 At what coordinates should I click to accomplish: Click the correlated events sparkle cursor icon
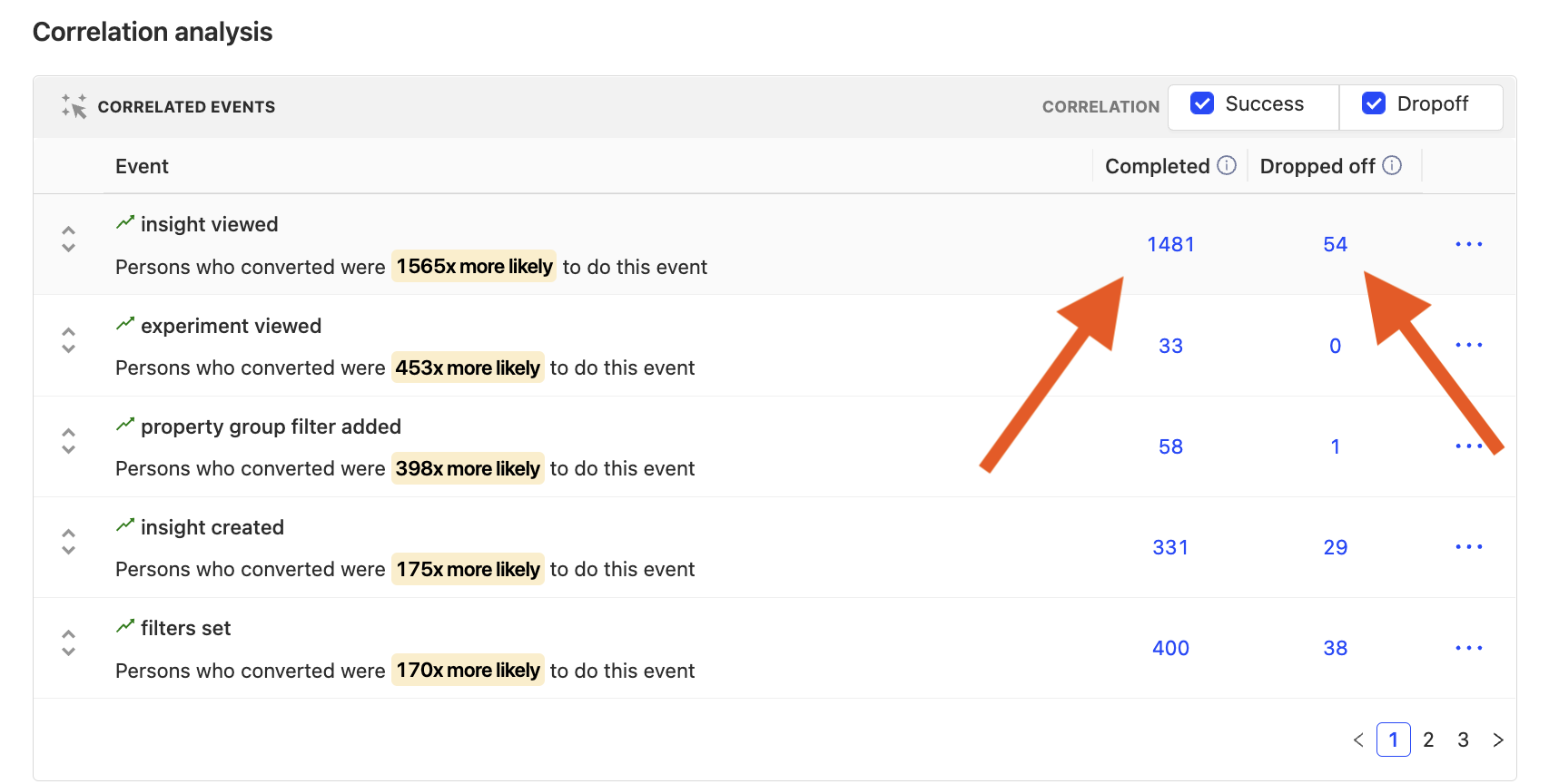pyautogui.click(x=74, y=106)
